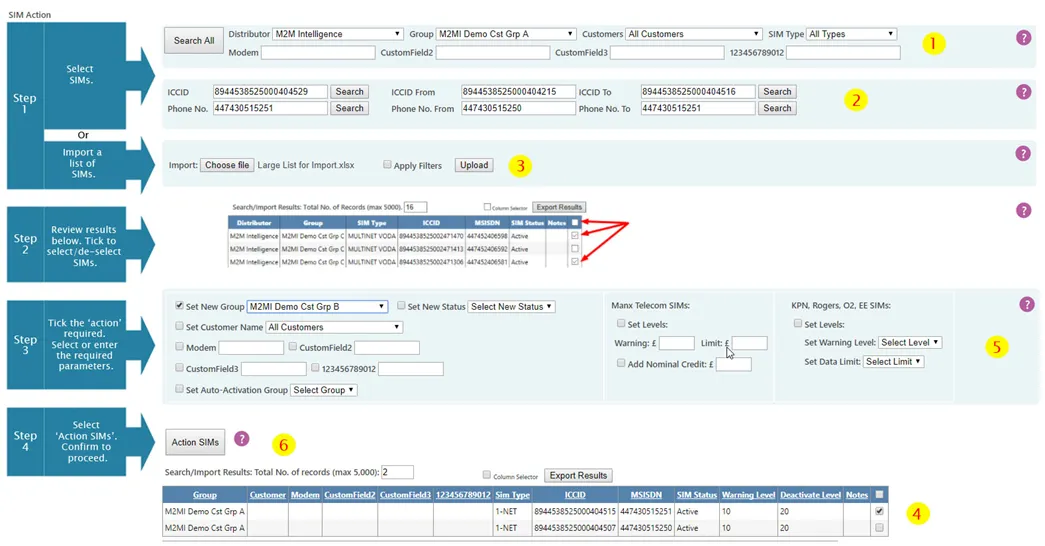Open help icon next to Action SIMs button

(242, 439)
